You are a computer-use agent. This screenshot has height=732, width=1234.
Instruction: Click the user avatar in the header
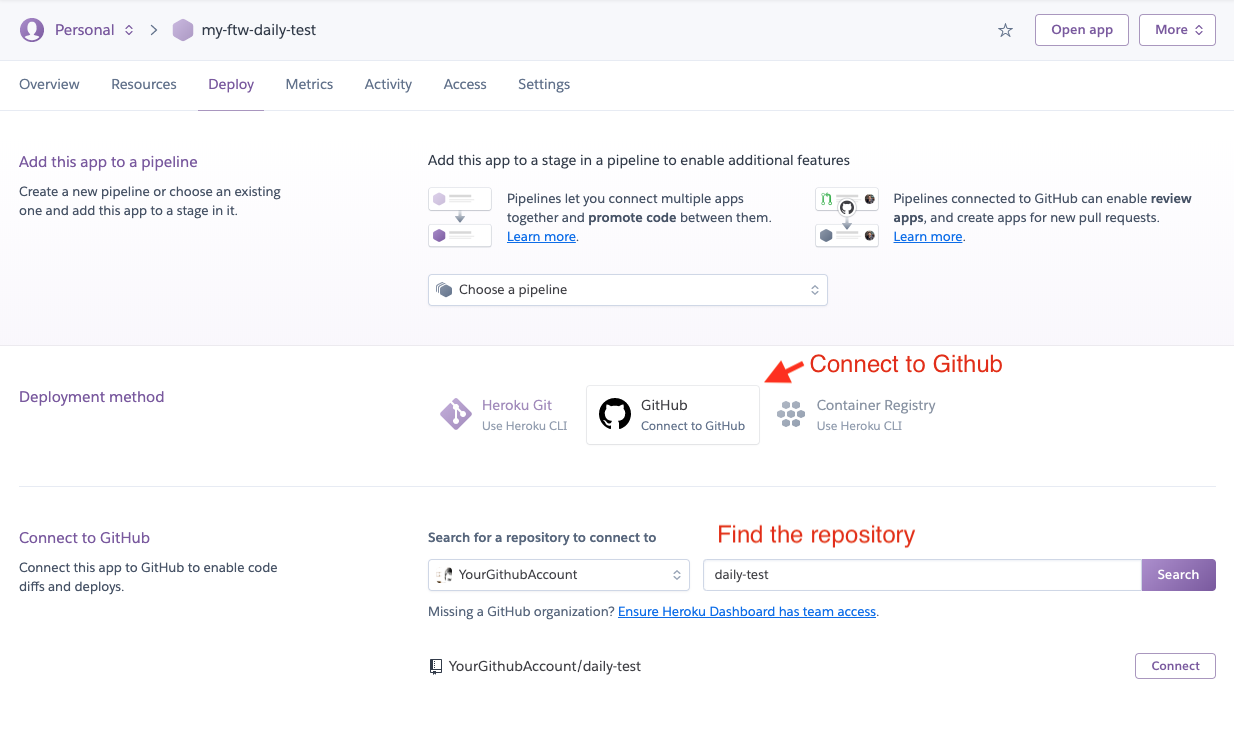coord(31,30)
